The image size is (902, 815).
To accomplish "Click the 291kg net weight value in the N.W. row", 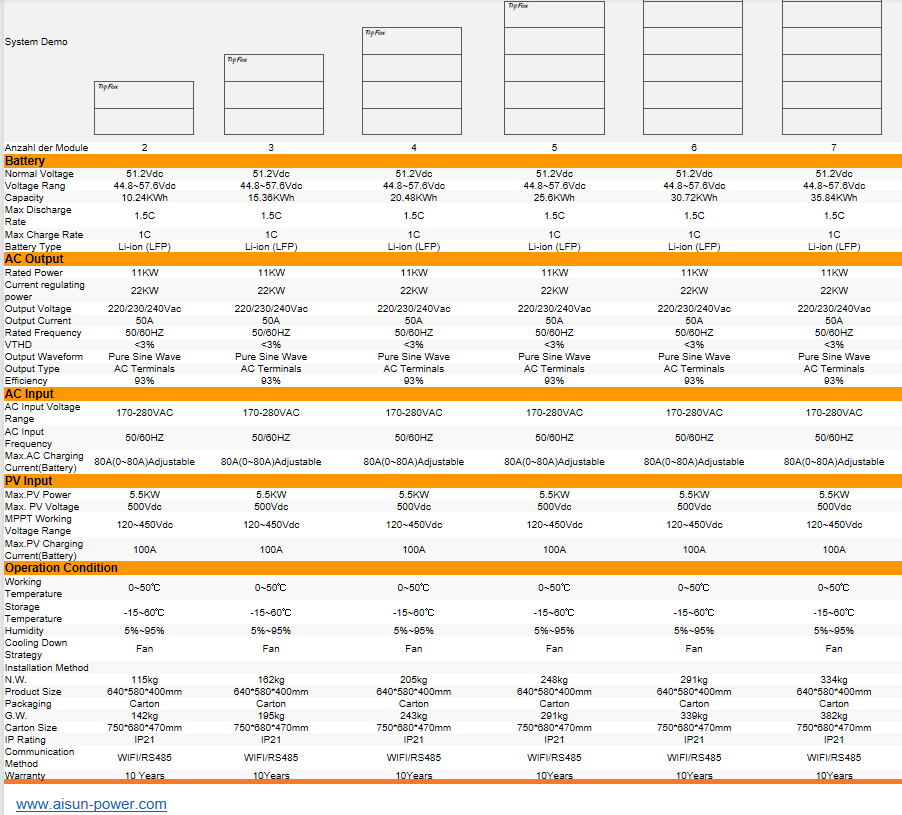I will click(694, 680).
